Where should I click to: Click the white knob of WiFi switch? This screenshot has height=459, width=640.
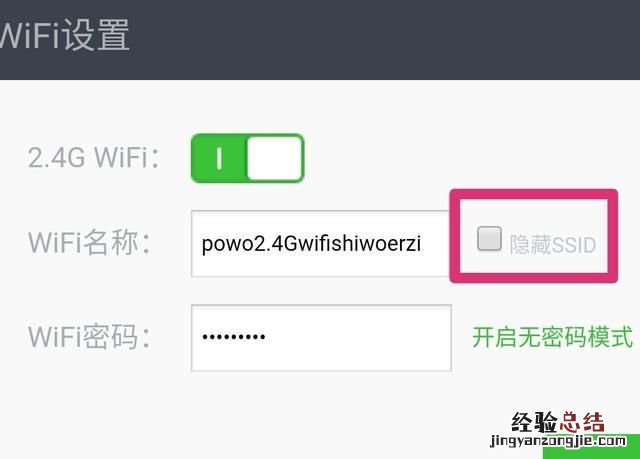(274, 158)
